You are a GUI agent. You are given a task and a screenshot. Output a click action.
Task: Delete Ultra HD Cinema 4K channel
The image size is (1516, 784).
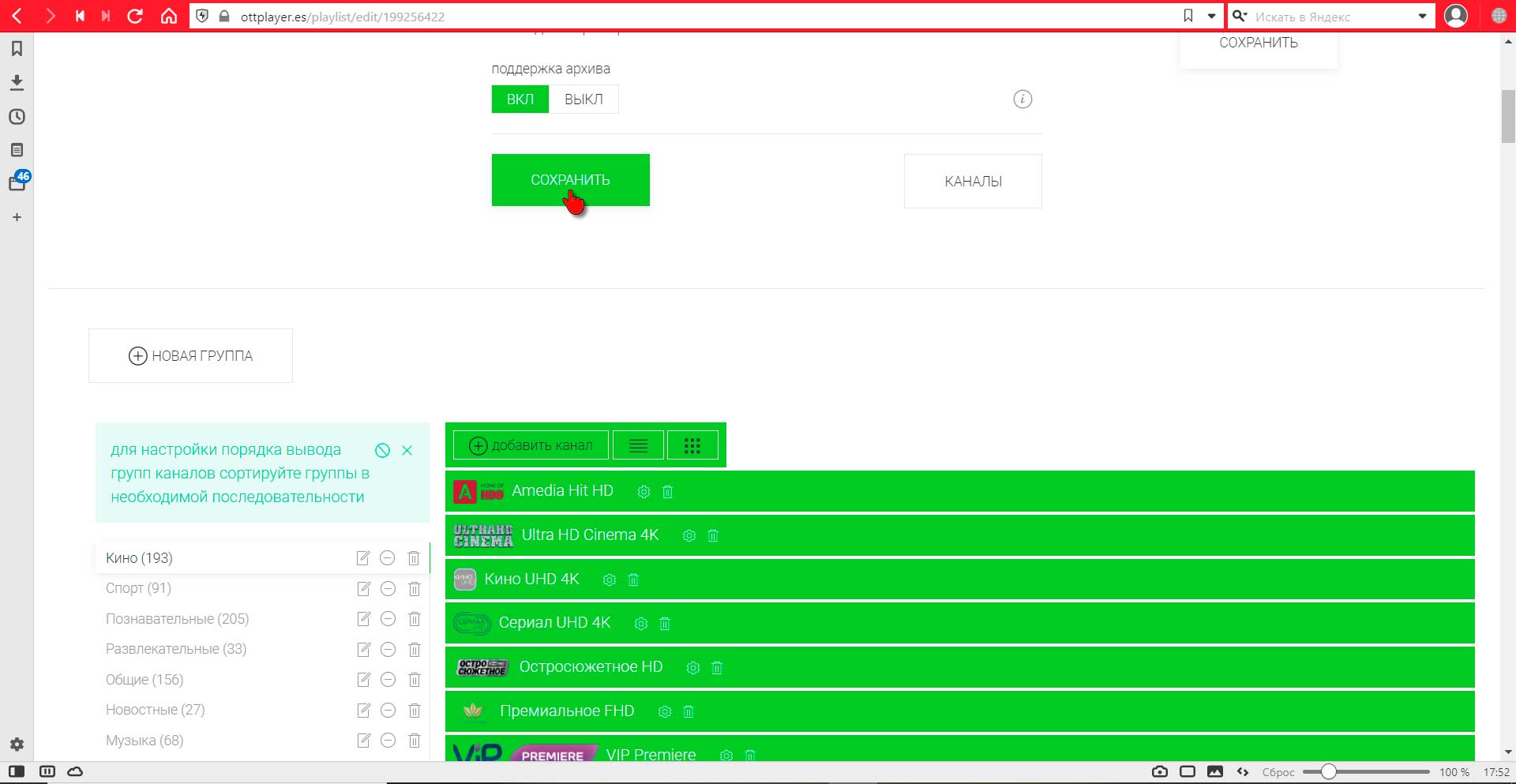coord(713,536)
